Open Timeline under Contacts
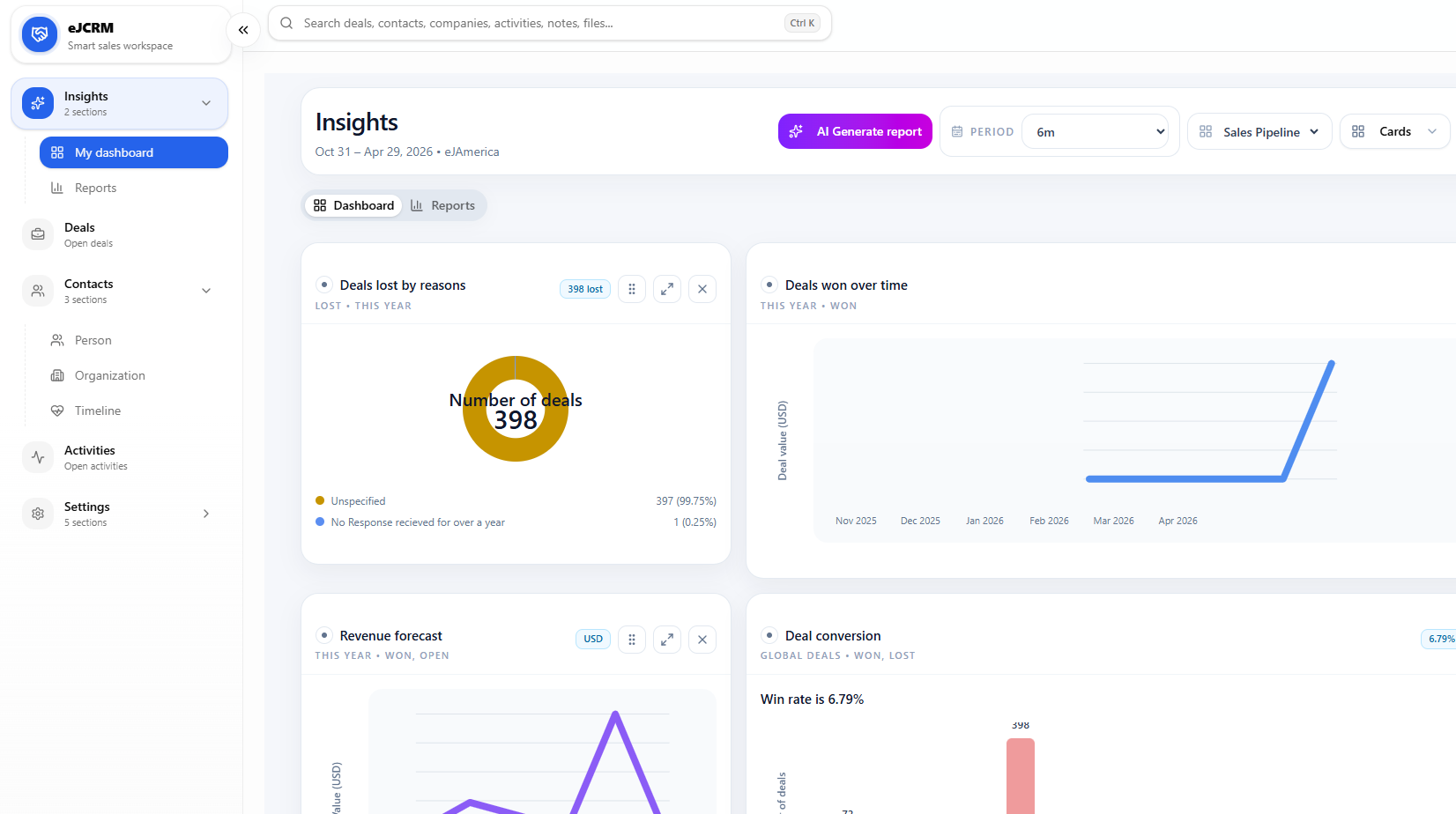The image size is (1456, 814). 134,411
